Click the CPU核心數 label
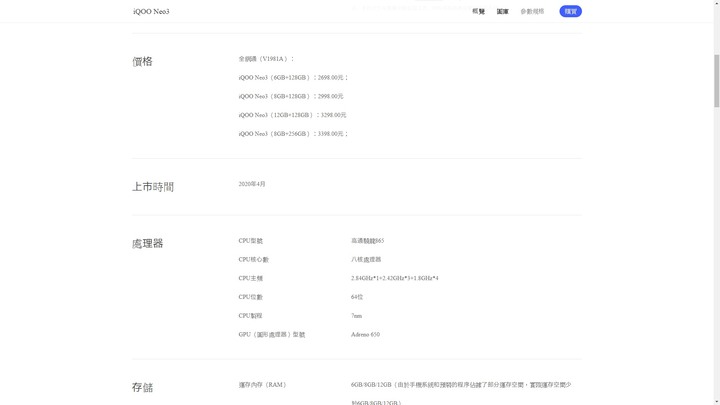Image resolution: width=720 pixels, height=405 pixels. point(253,259)
